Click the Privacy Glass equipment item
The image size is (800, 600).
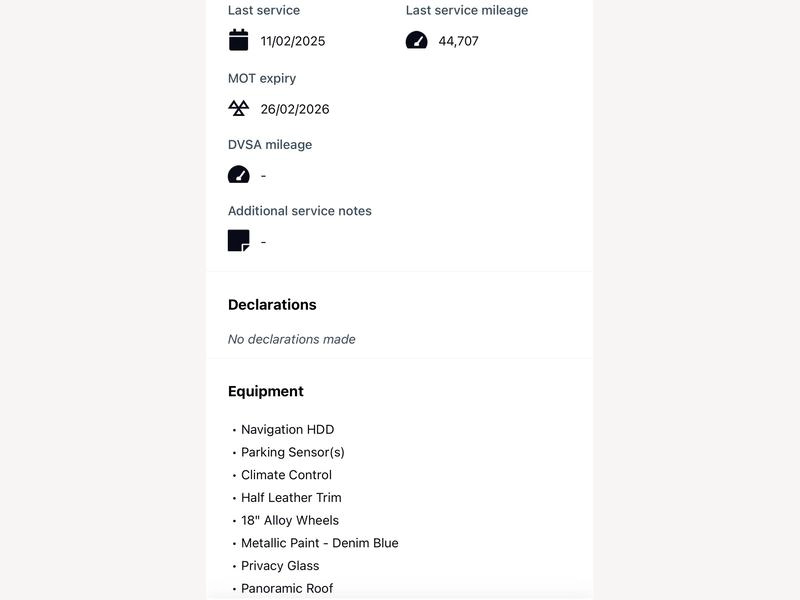(x=280, y=566)
